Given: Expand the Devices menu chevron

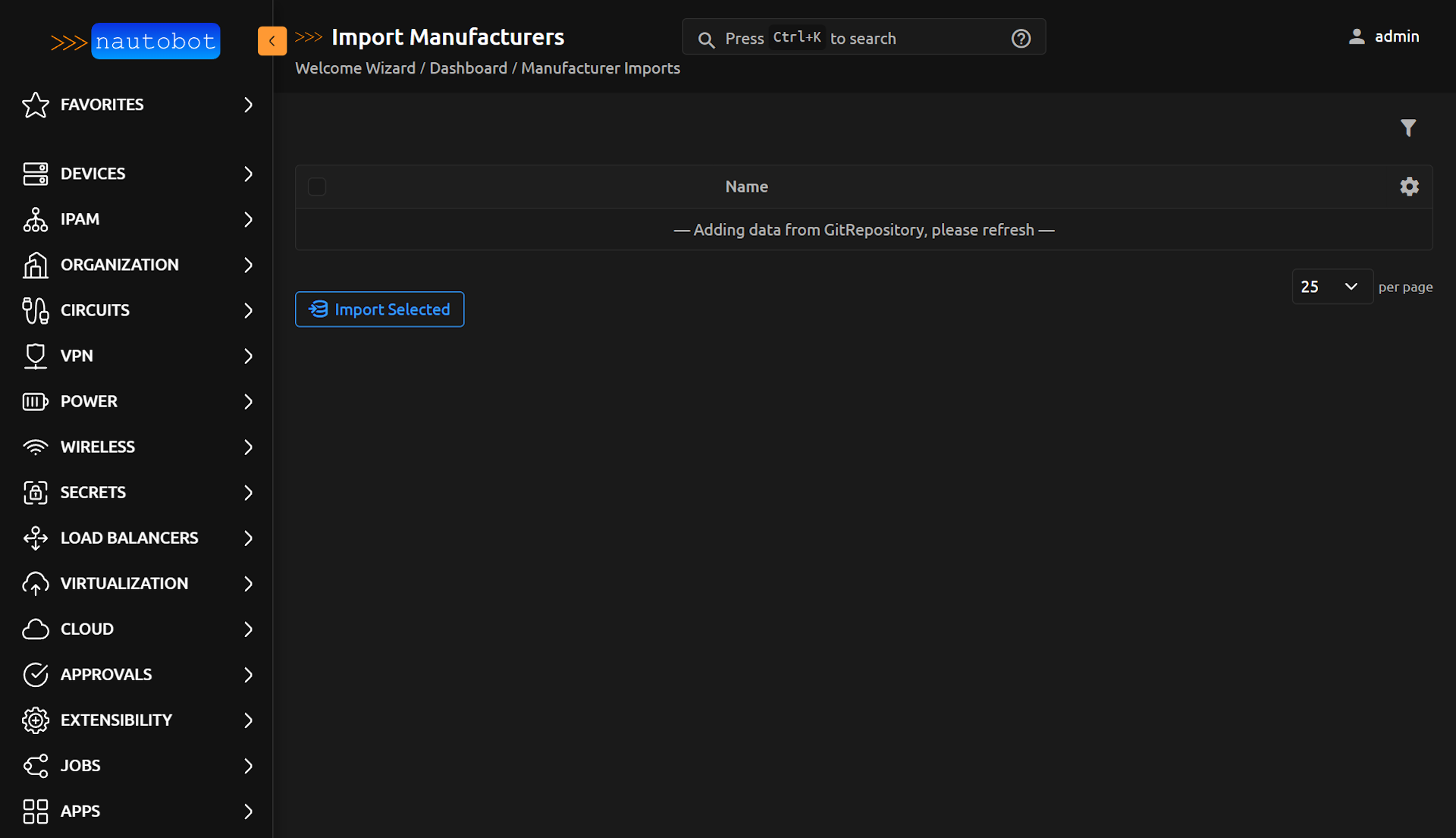Looking at the screenshot, I should tap(248, 174).
